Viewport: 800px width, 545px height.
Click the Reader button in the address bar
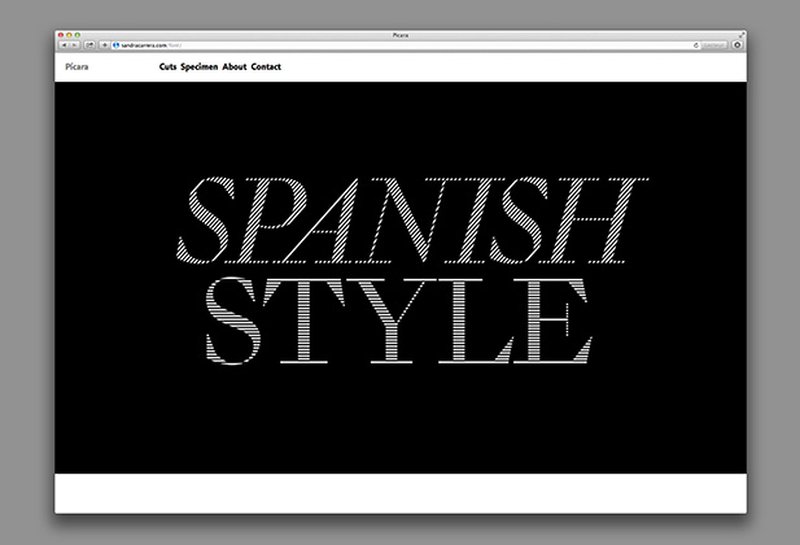point(713,45)
